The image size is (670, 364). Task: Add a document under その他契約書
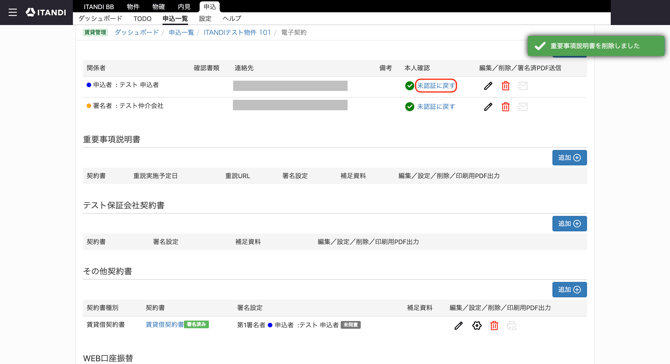[x=569, y=290]
